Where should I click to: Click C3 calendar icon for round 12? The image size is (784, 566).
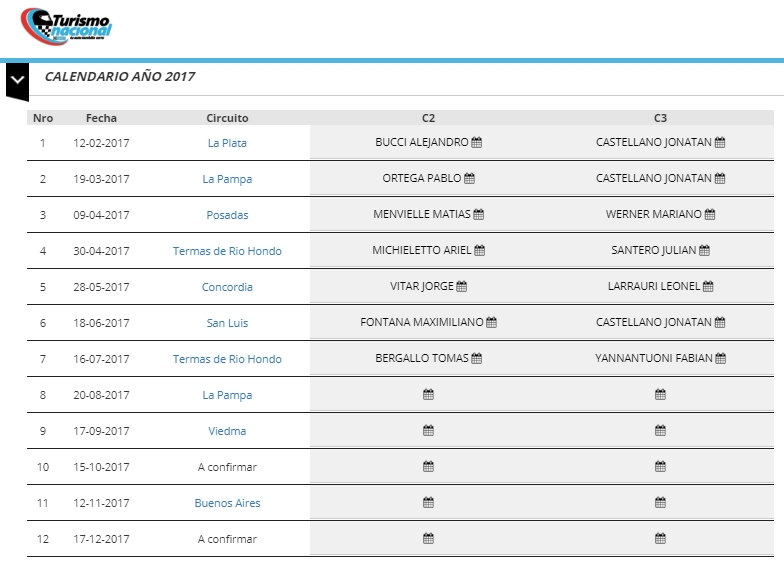point(660,539)
